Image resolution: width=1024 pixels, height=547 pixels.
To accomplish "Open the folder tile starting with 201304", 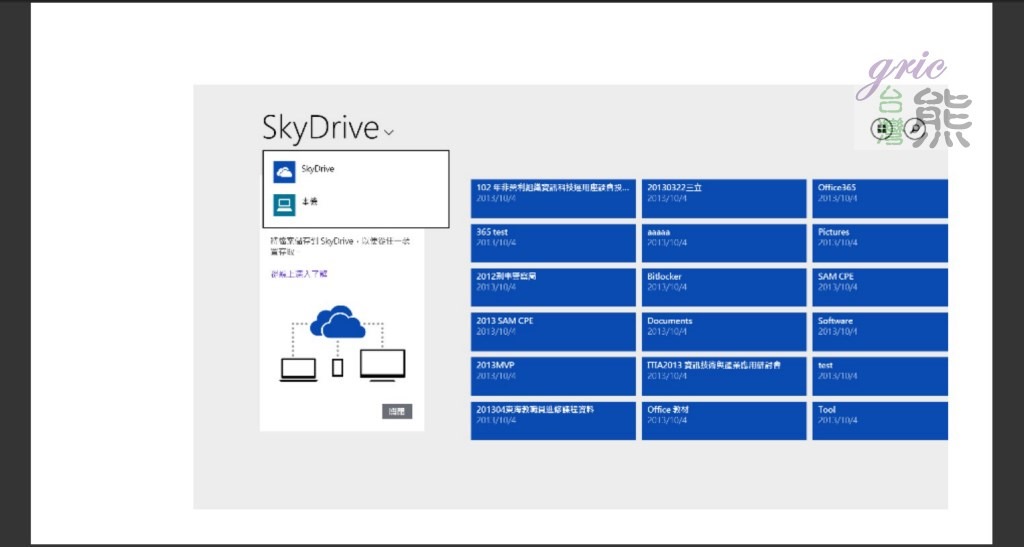I will coord(553,420).
